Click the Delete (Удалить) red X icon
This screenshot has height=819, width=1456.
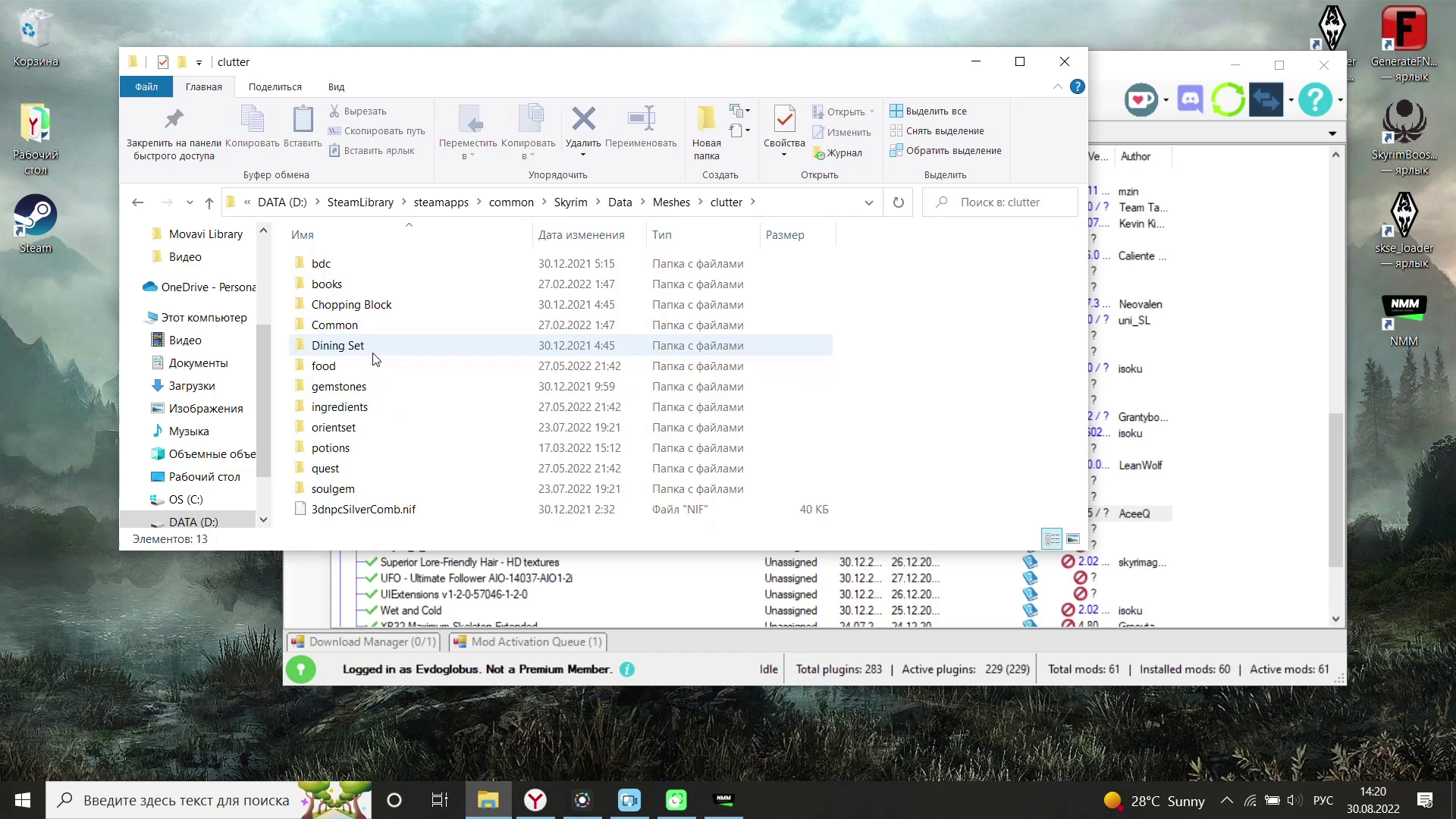[x=583, y=120]
